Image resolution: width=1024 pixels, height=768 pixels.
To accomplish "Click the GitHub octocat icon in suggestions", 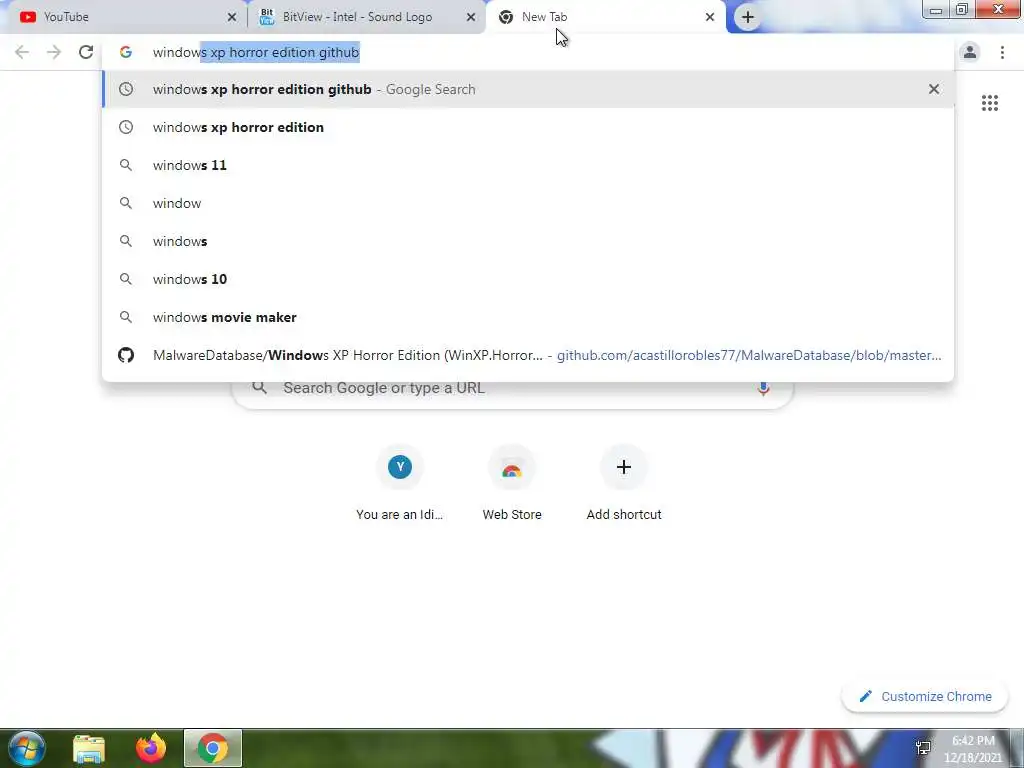I will 125,355.
